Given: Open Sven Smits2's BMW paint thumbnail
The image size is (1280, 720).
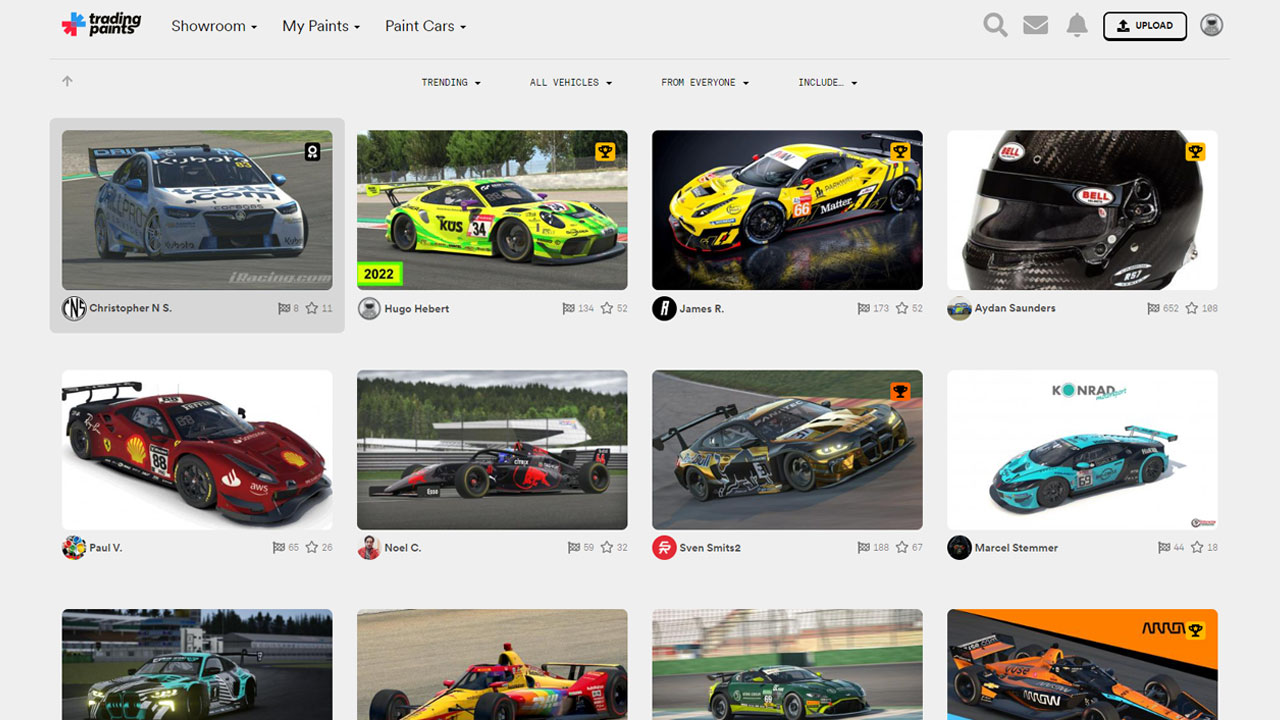Looking at the screenshot, I should pos(787,449).
